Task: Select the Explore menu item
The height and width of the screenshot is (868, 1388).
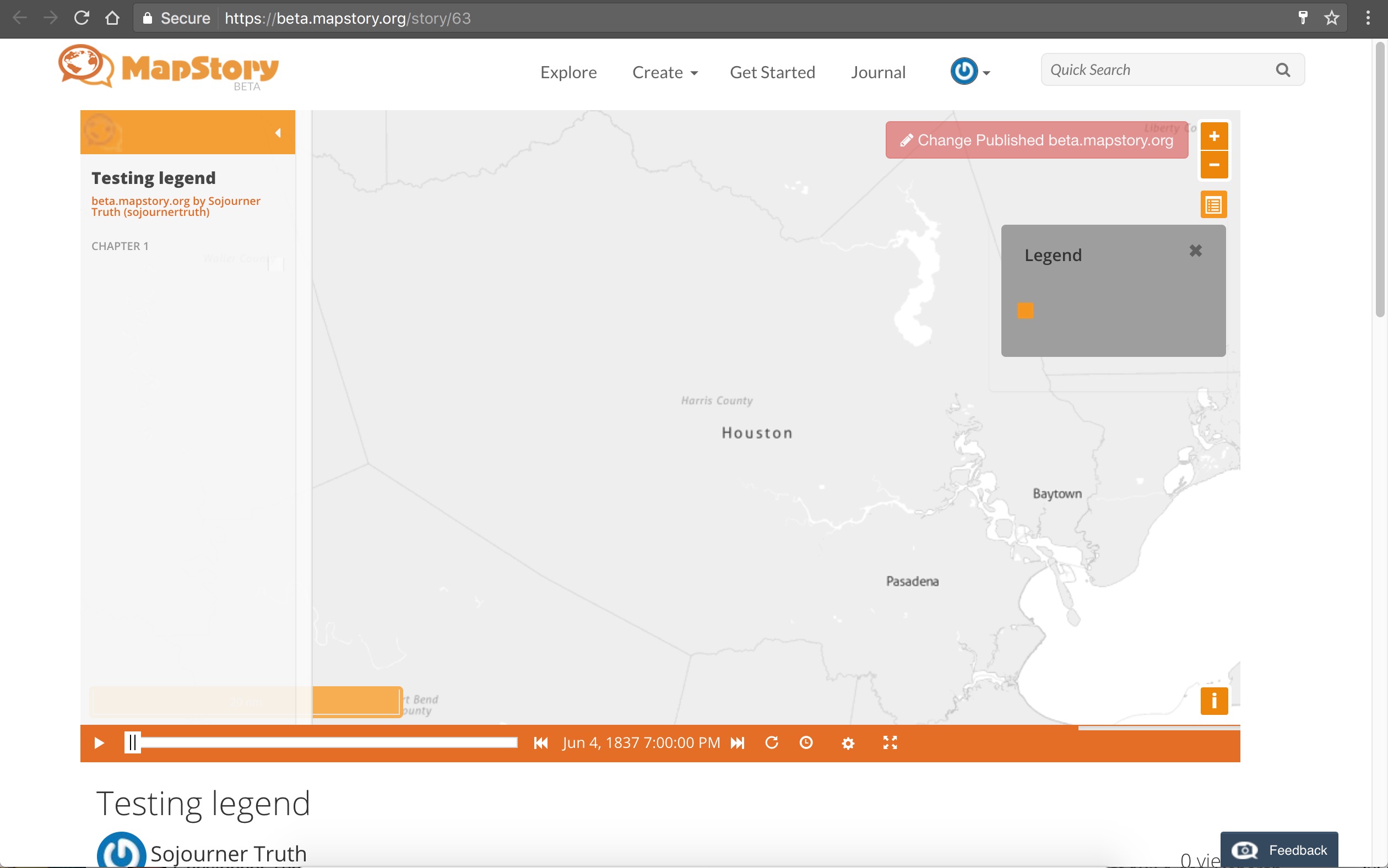Action: pyautogui.click(x=568, y=72)
